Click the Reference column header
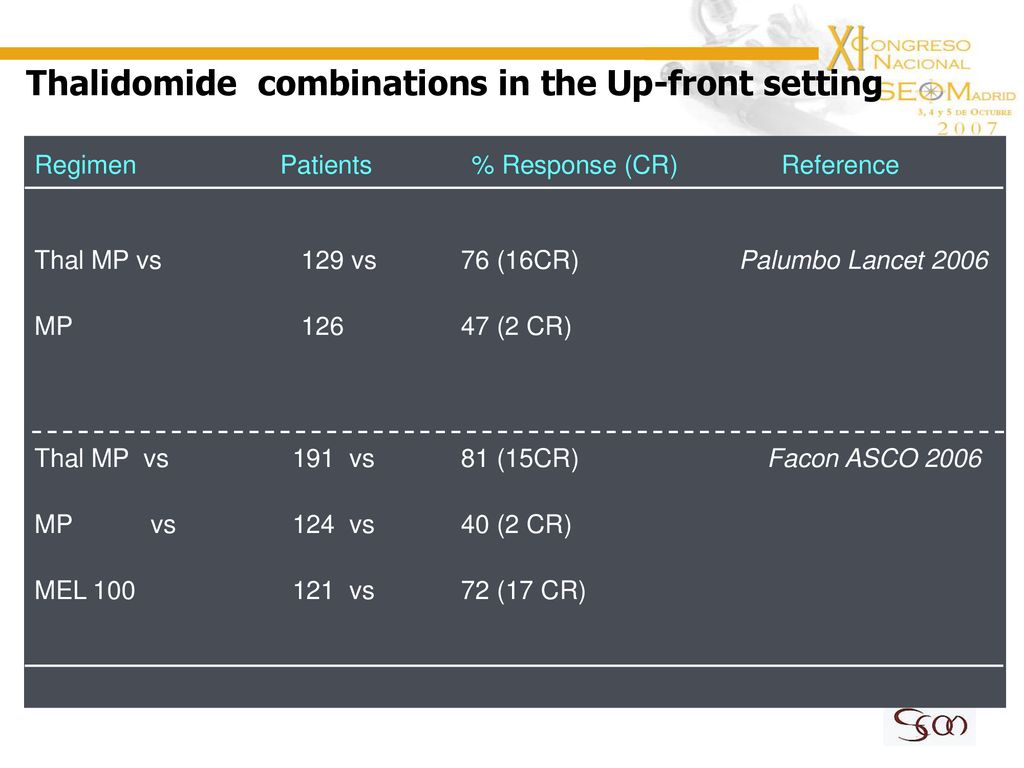1024x768 pixels. (x=840, y=165)
